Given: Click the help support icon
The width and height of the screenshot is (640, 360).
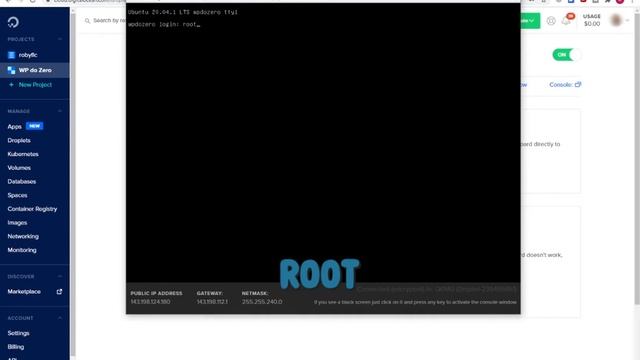Looking at the screenshot, I should pos(551,21).
